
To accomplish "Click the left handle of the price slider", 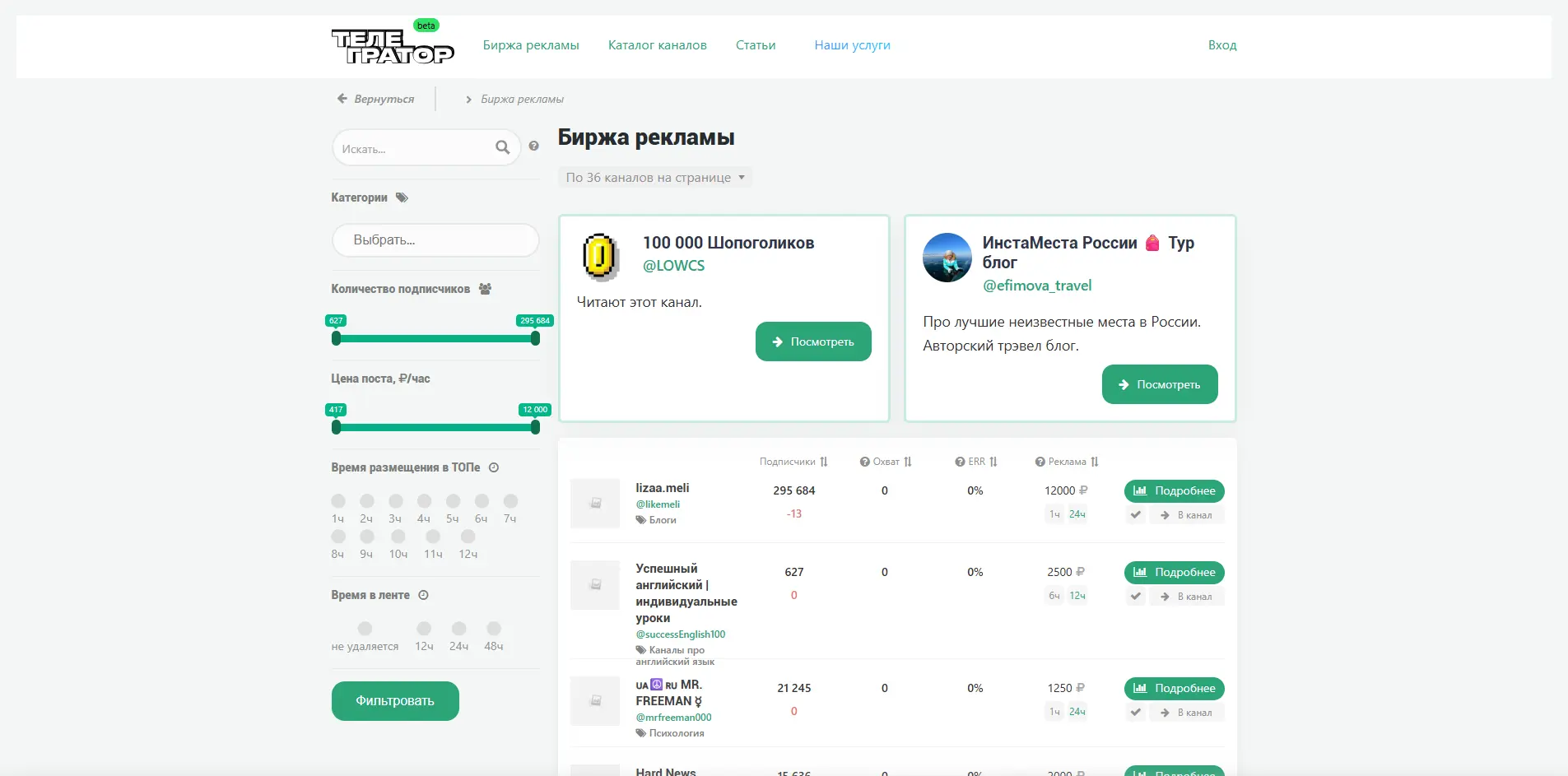I will point(335,427).
